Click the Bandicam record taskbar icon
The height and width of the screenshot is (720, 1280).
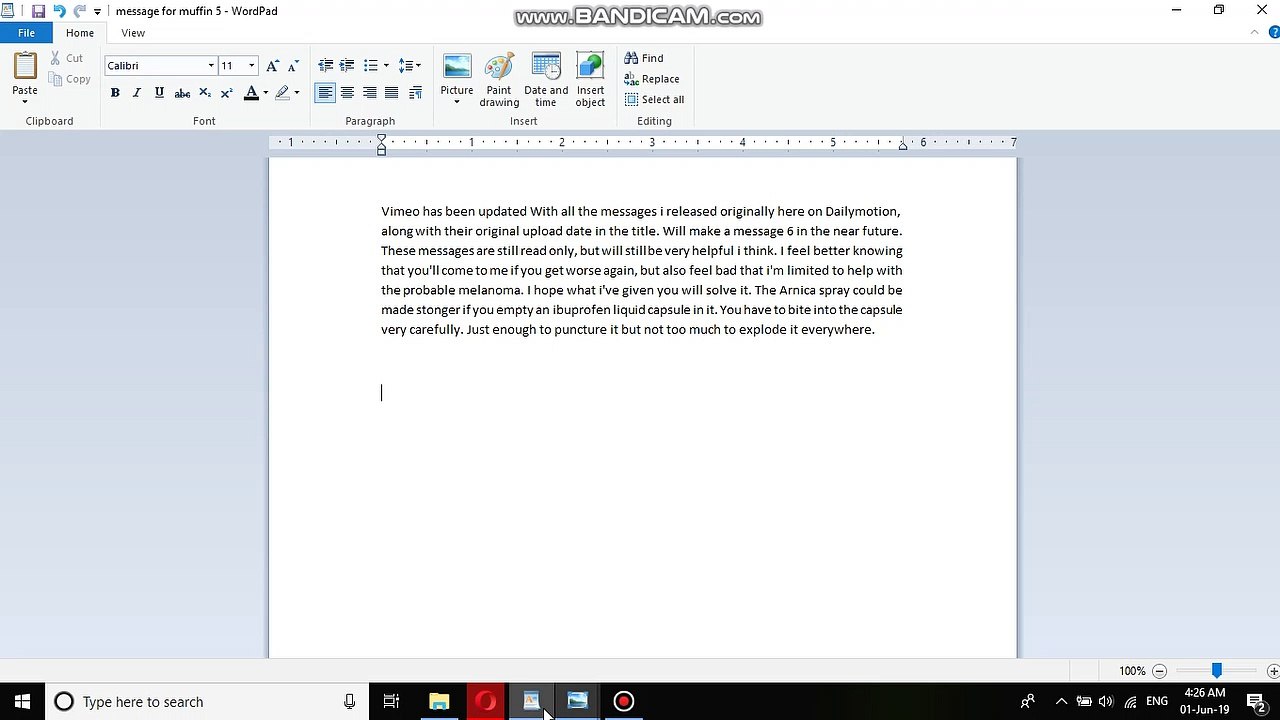pyautogui.click(x=623, y=701)
